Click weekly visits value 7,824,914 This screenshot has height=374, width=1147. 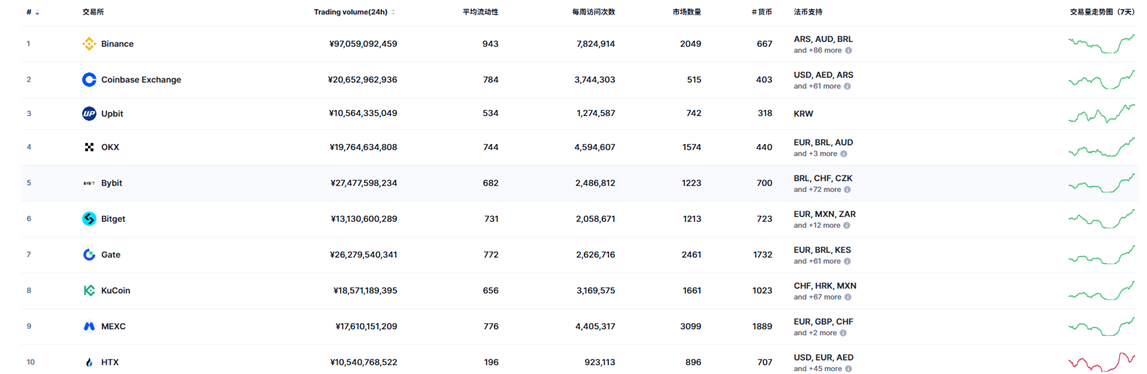[595, 44]
